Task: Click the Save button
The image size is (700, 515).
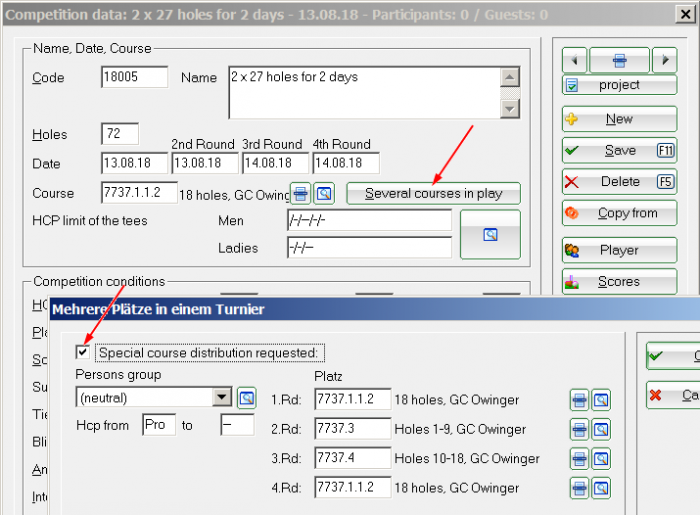Action: (620, 150)
